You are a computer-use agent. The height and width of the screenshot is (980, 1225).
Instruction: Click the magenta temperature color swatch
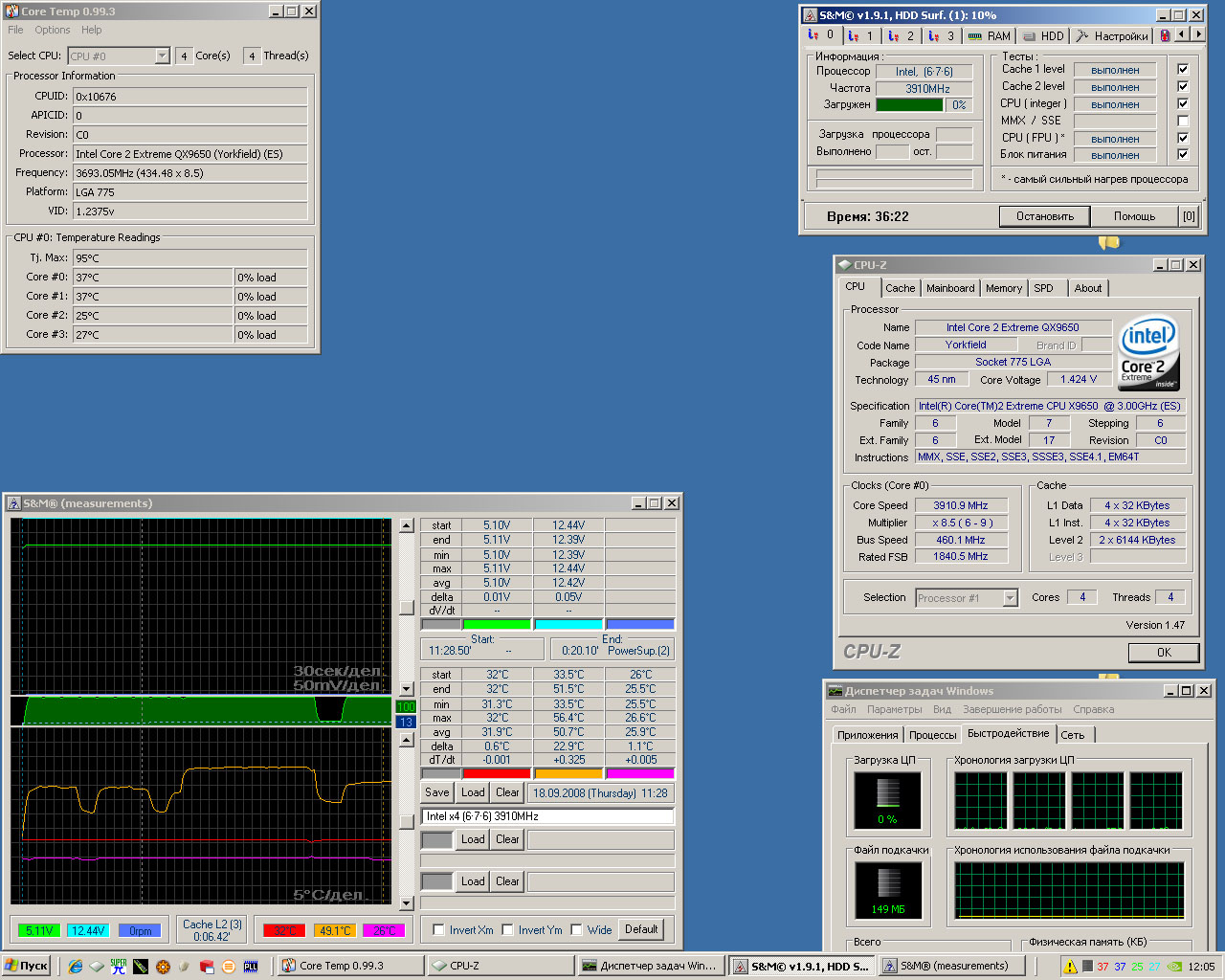click(640, 773)
